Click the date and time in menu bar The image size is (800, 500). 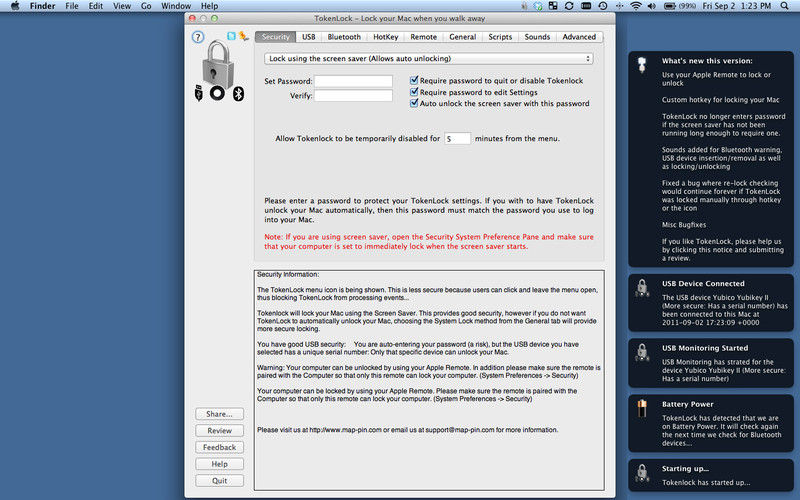pos(737,6)
